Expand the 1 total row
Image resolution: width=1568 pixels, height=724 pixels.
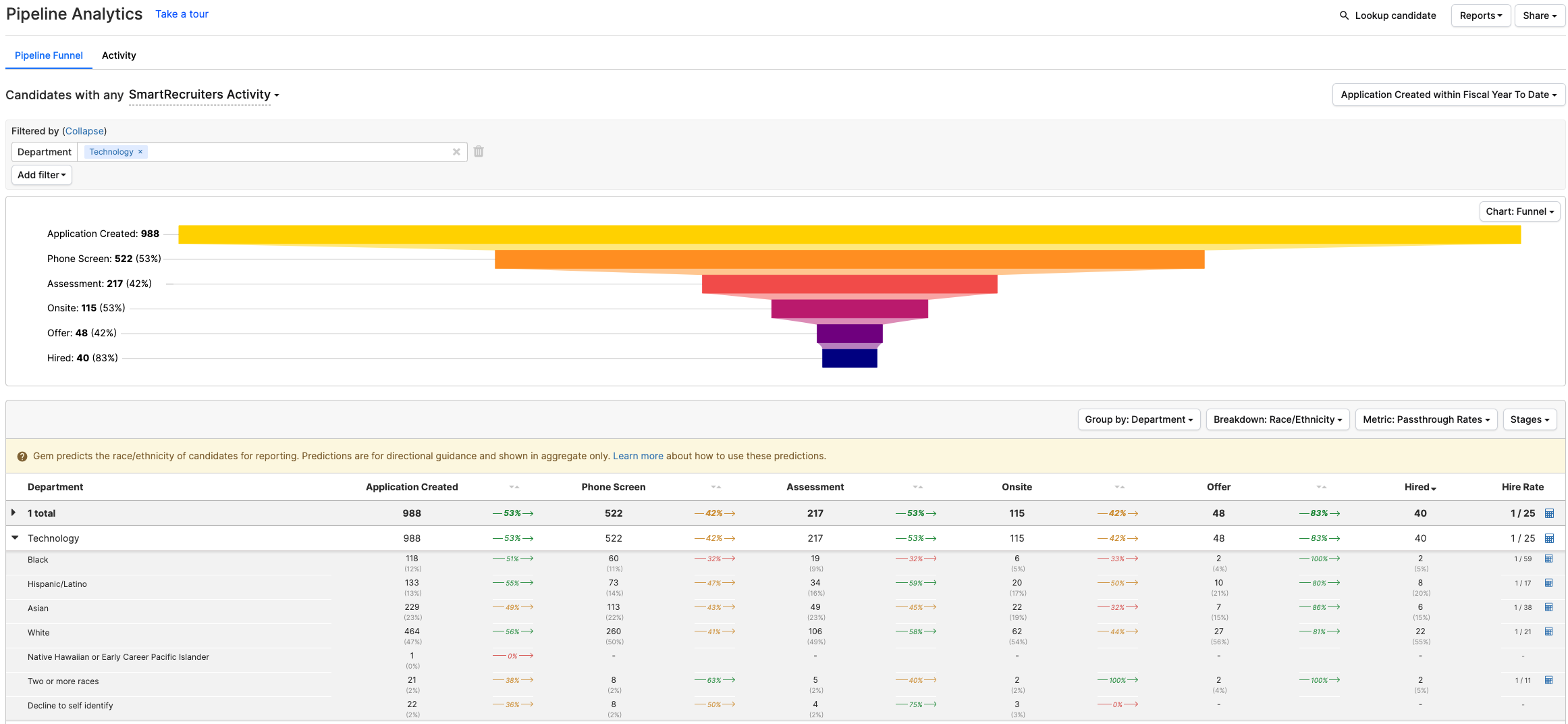coord(13,513)
